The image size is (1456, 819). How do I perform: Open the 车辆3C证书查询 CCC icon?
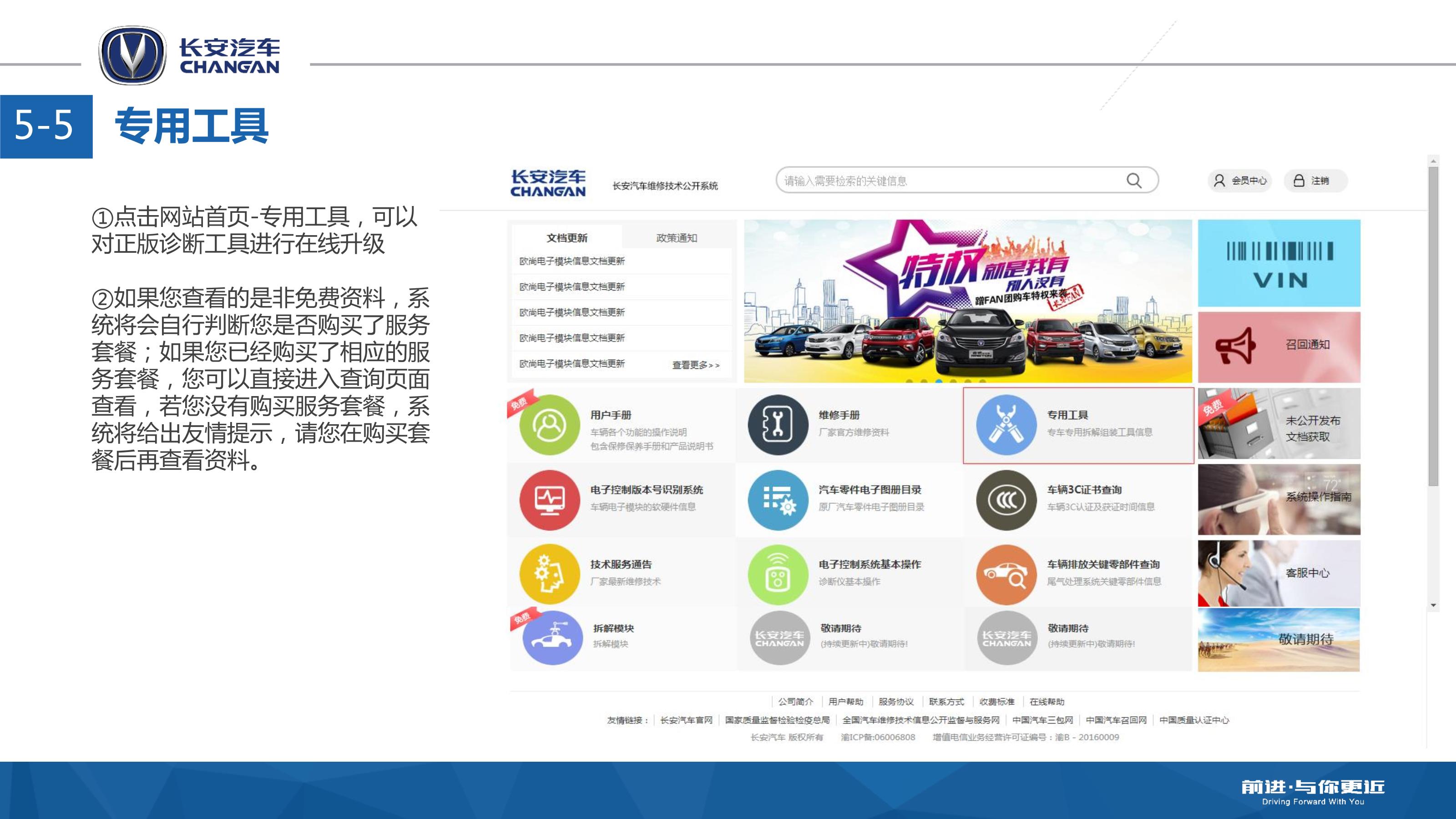pos(1006,500)
